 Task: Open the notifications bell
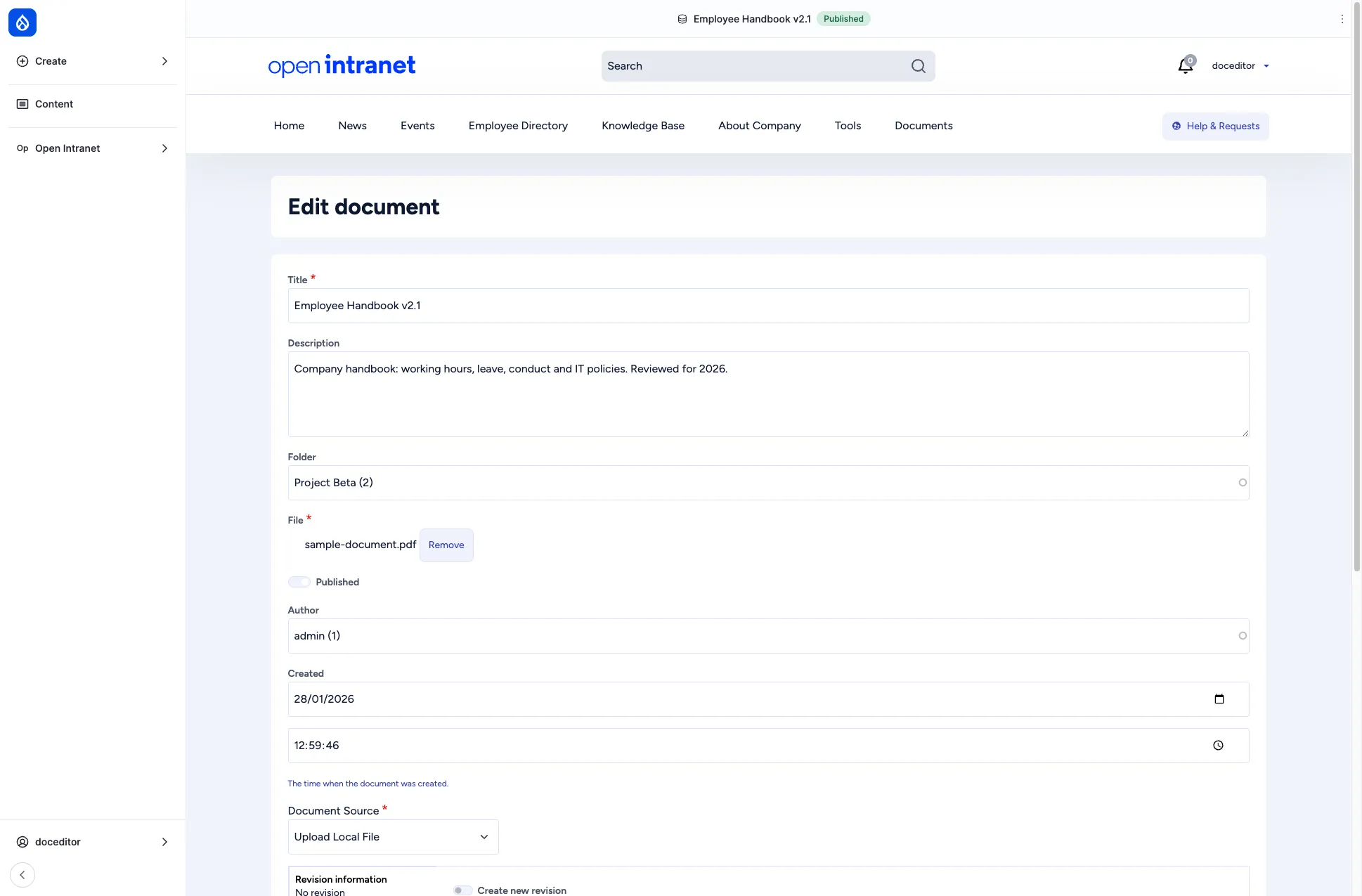1186,65
